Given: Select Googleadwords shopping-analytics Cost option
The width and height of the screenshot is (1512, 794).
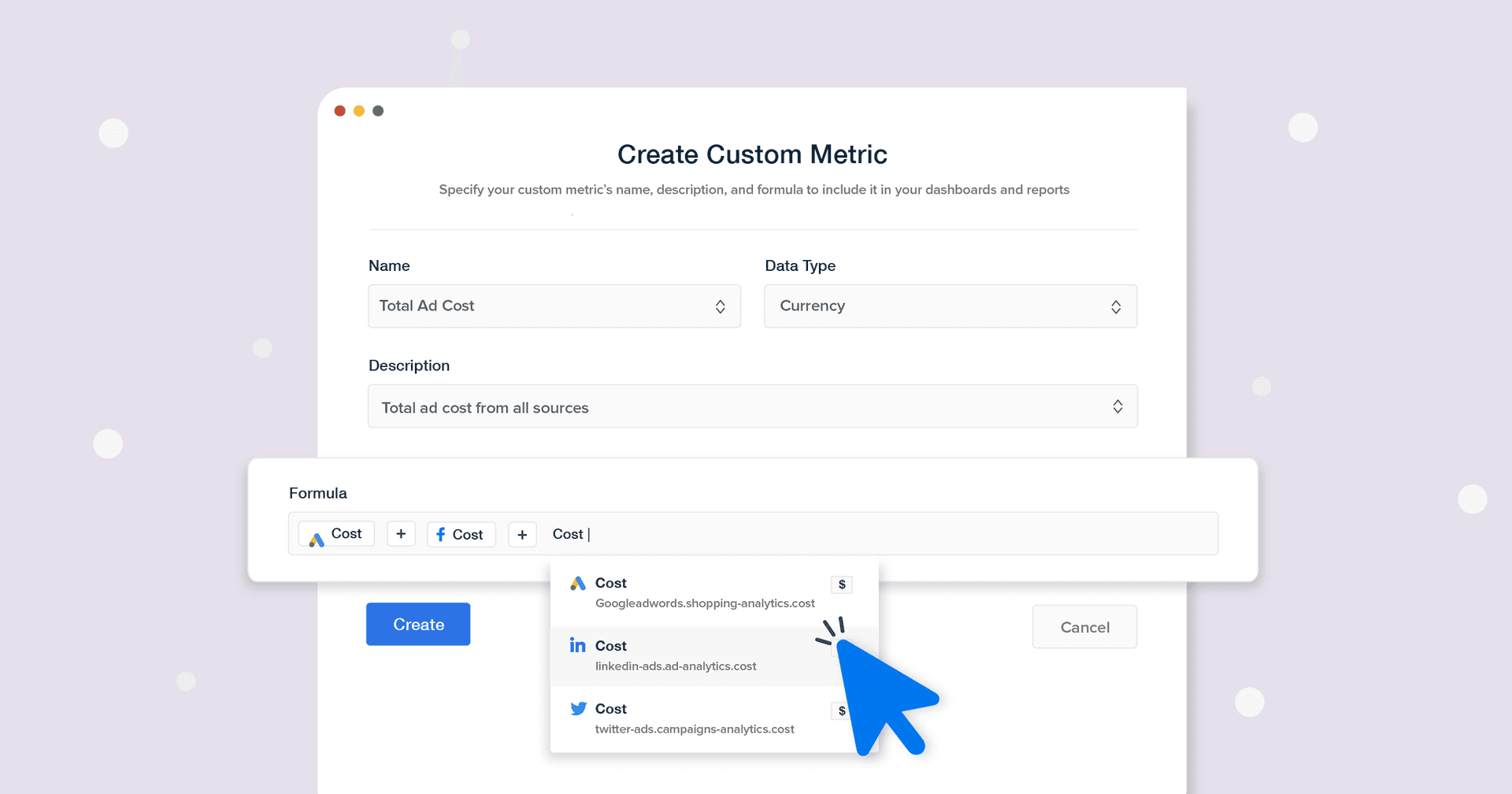Looking at the screenshot, I should (714, 593).
